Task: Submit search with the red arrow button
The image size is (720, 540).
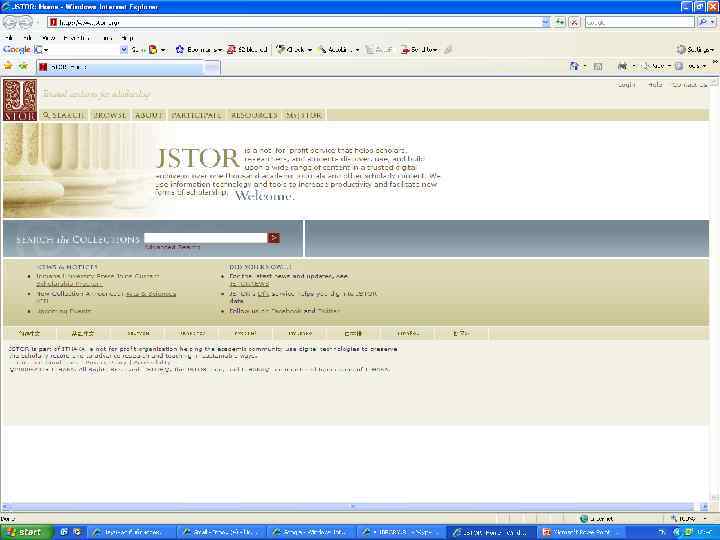Action: click(274, 238)
